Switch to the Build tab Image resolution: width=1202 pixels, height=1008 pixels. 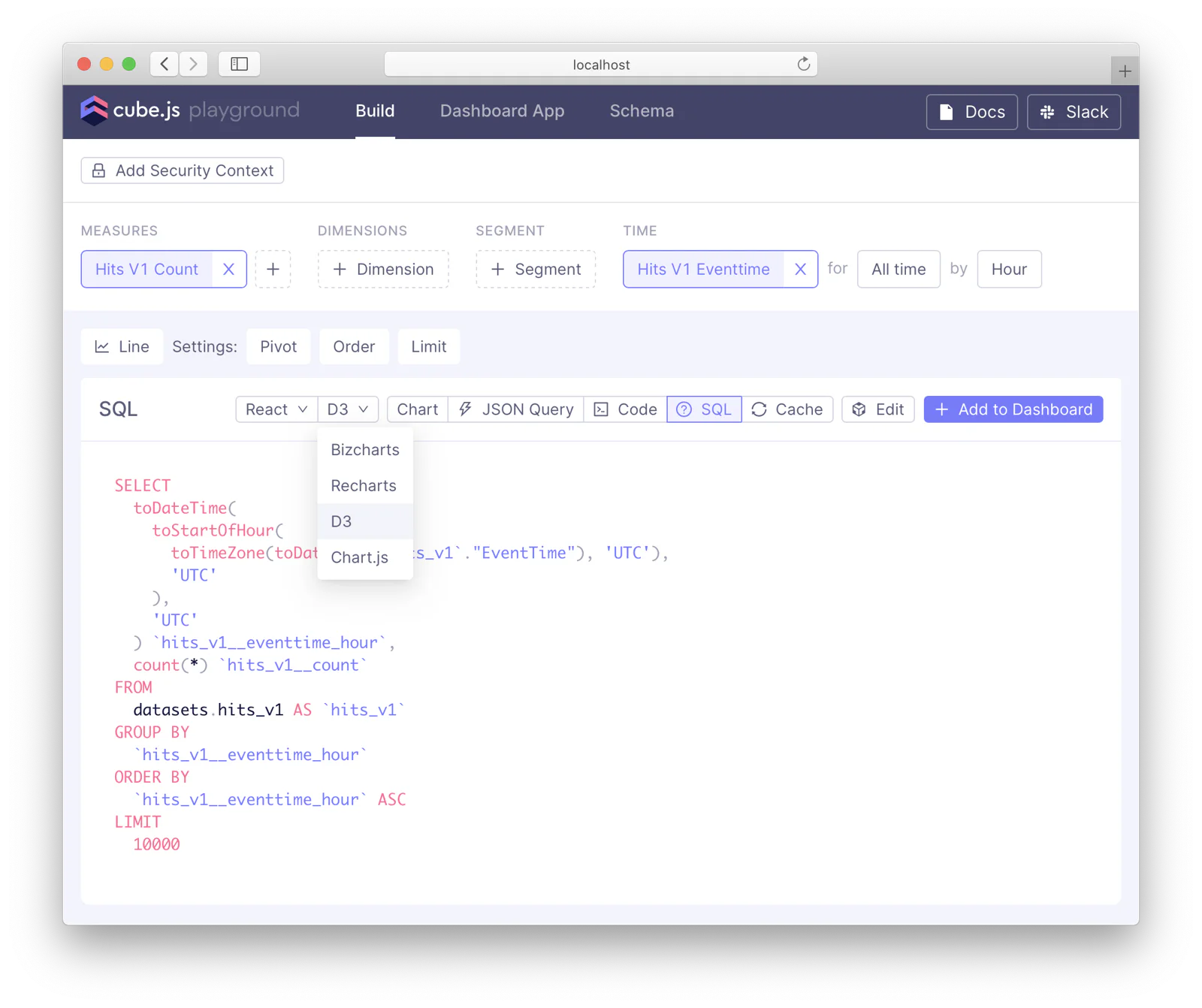375,111
